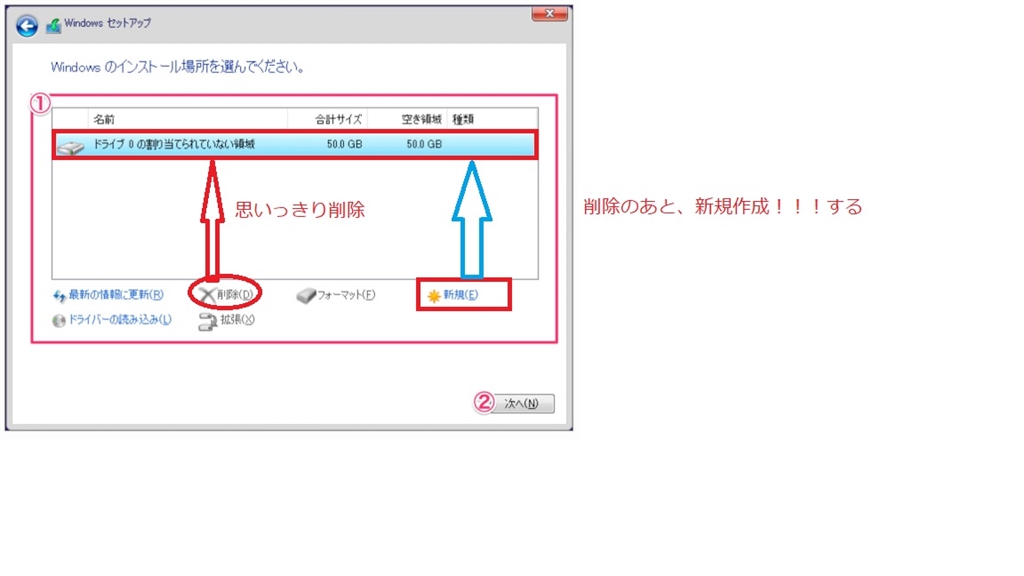Screen dimensions: 1024x576
Task: Click the refresh arrows icon
Action: [x=59, y=296]
